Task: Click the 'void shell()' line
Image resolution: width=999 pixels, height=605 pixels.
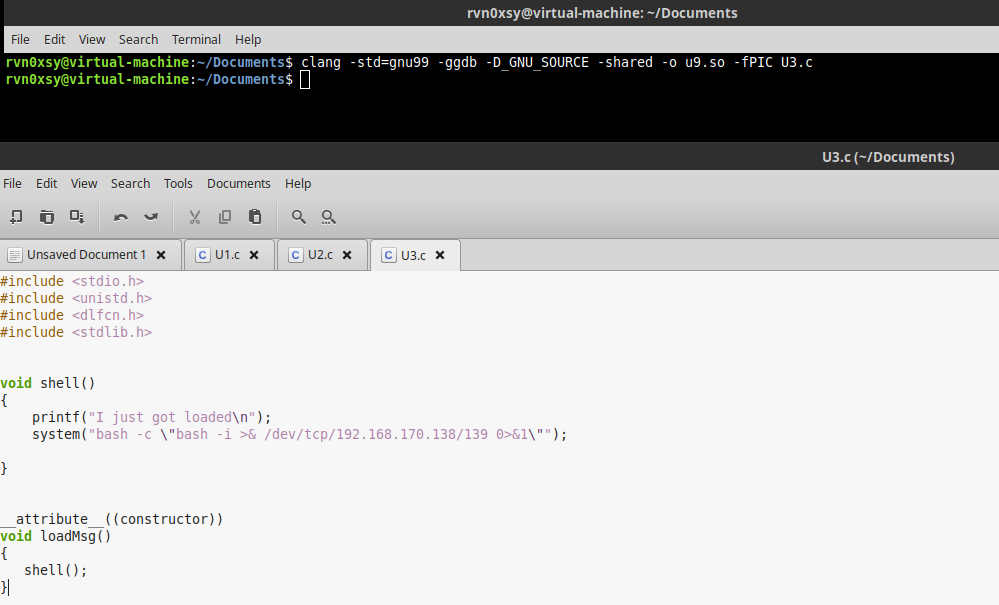Action: coord(48,383)
